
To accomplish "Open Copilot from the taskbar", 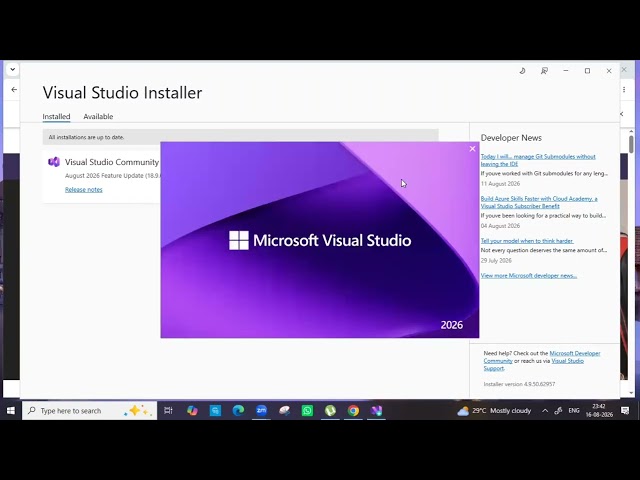I will 192,411.
